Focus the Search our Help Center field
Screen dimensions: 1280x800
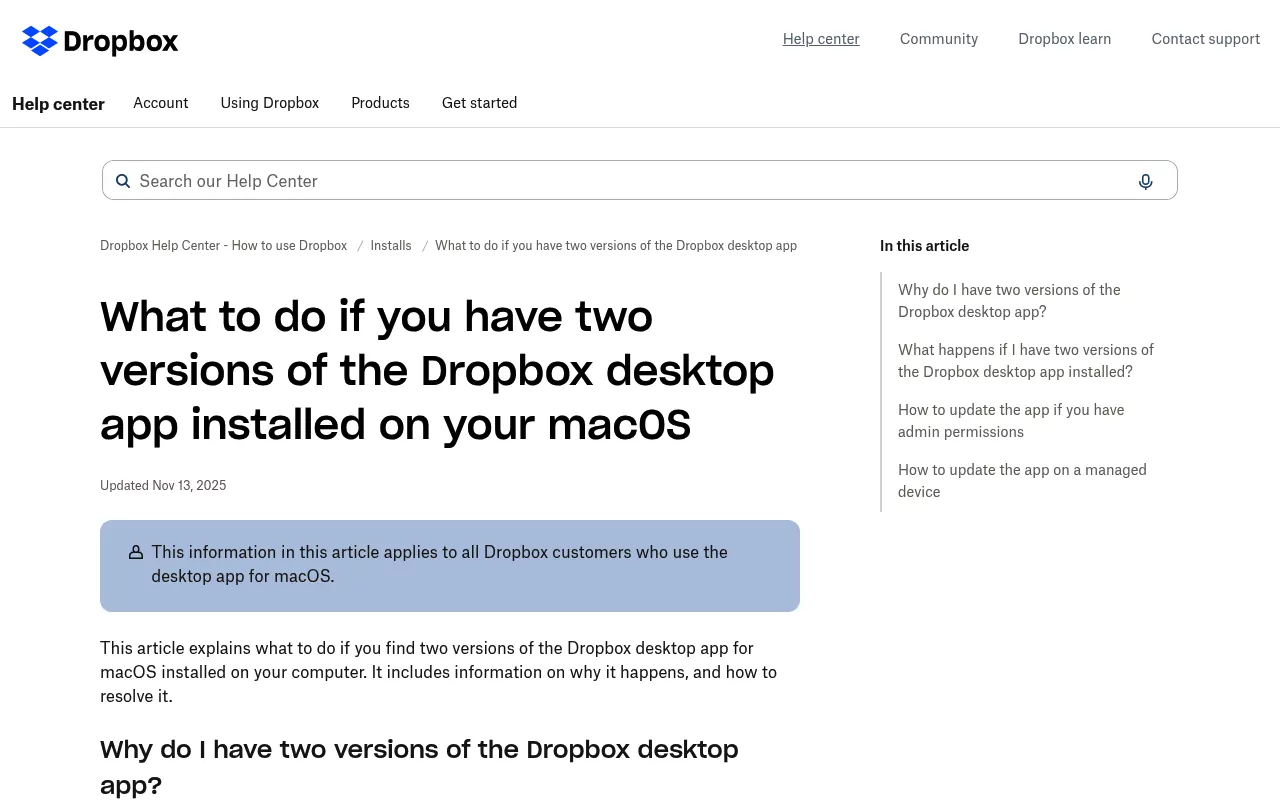pyautogui.click(x=640, y=180)
